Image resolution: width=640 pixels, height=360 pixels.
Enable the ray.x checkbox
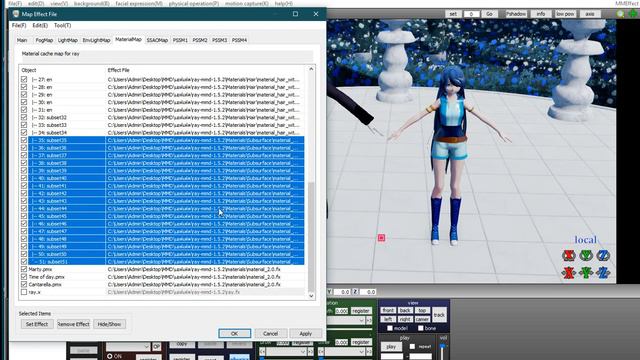(24, 292)
